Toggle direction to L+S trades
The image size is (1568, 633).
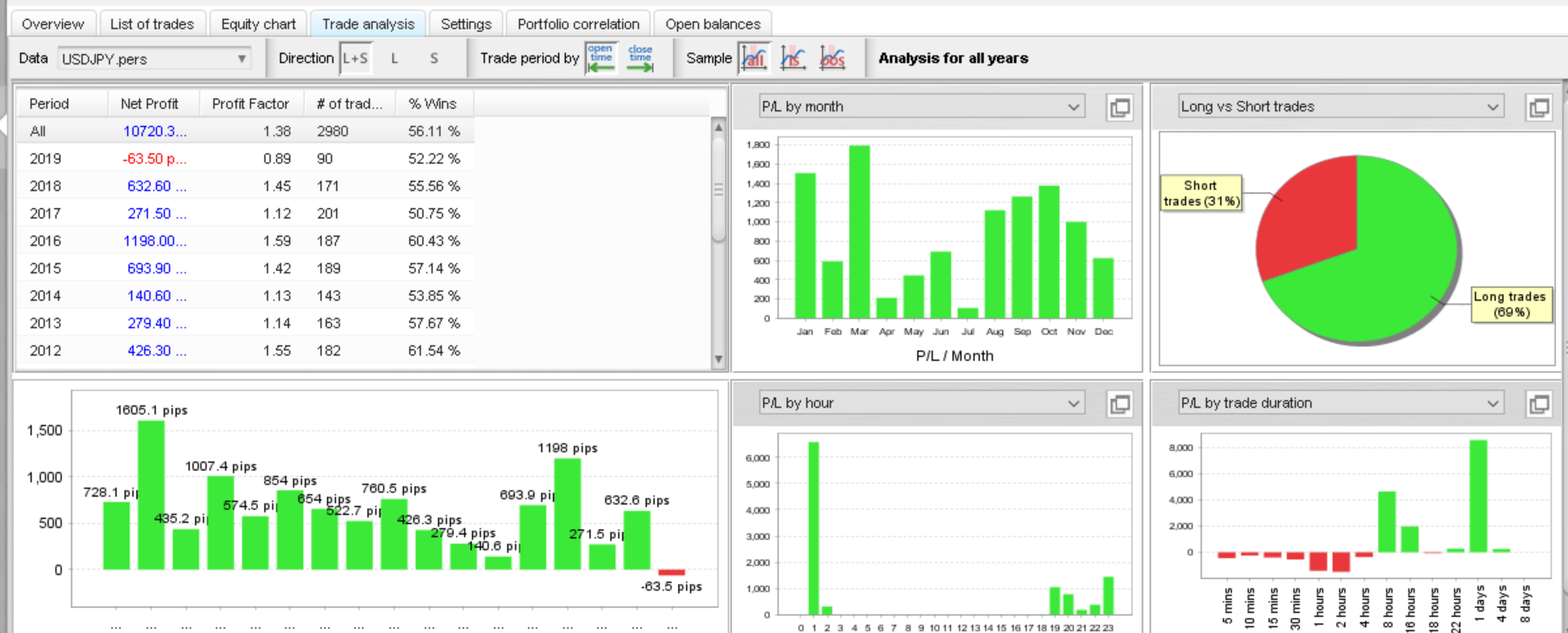355,58
